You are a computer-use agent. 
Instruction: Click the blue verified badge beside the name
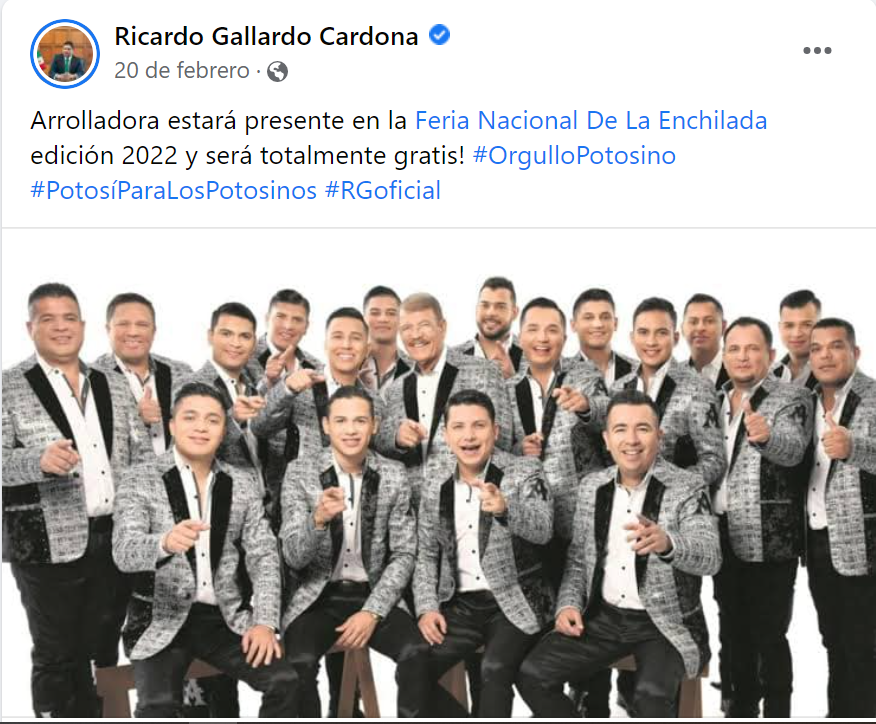pos(440,35)
